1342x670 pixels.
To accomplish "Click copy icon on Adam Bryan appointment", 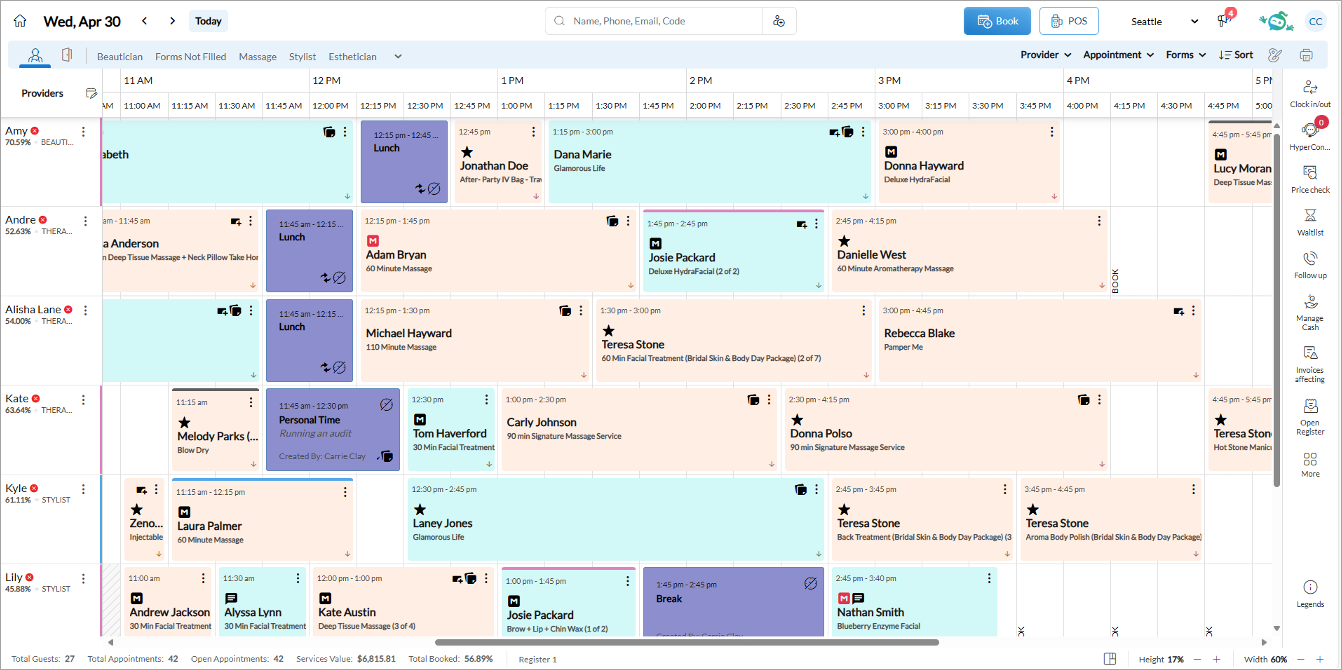I will [x=612, y=221].
